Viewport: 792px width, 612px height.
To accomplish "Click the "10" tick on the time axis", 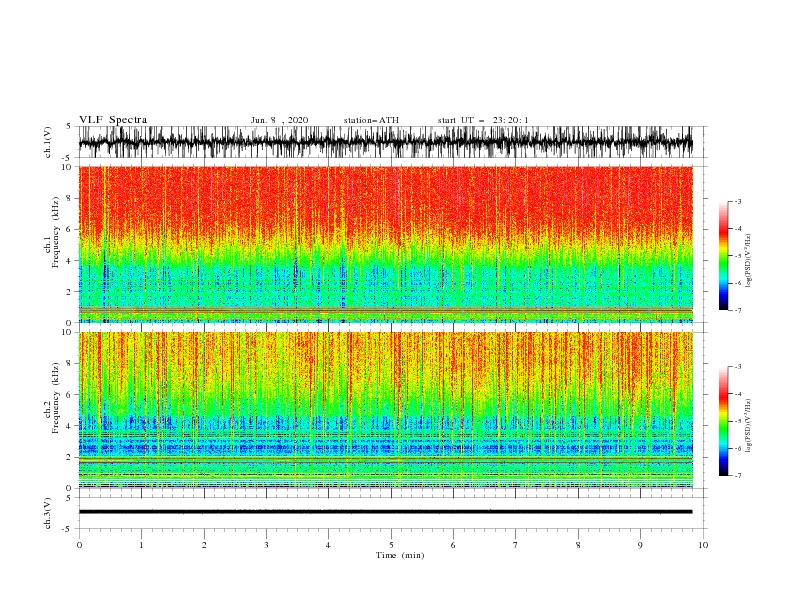I will tap(703, 545).
